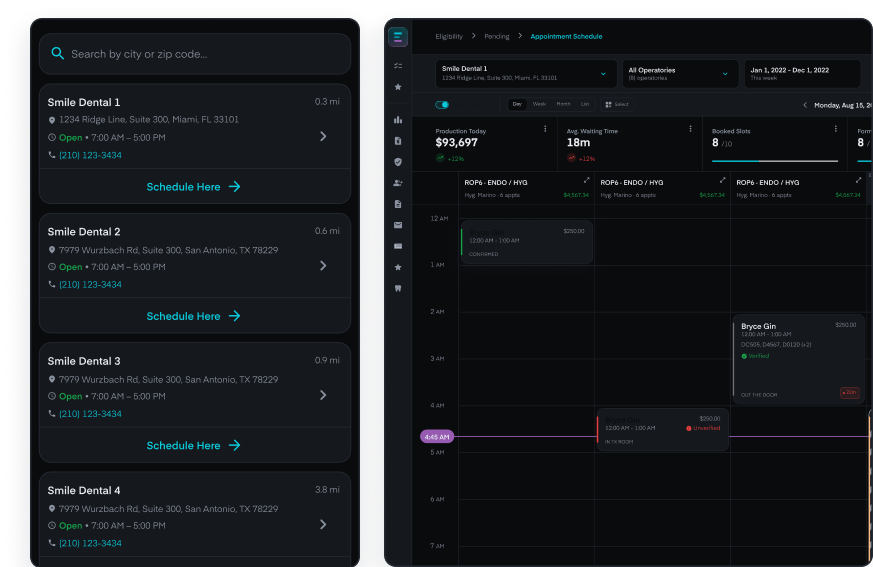Open the shield checkmark icon

398,162
